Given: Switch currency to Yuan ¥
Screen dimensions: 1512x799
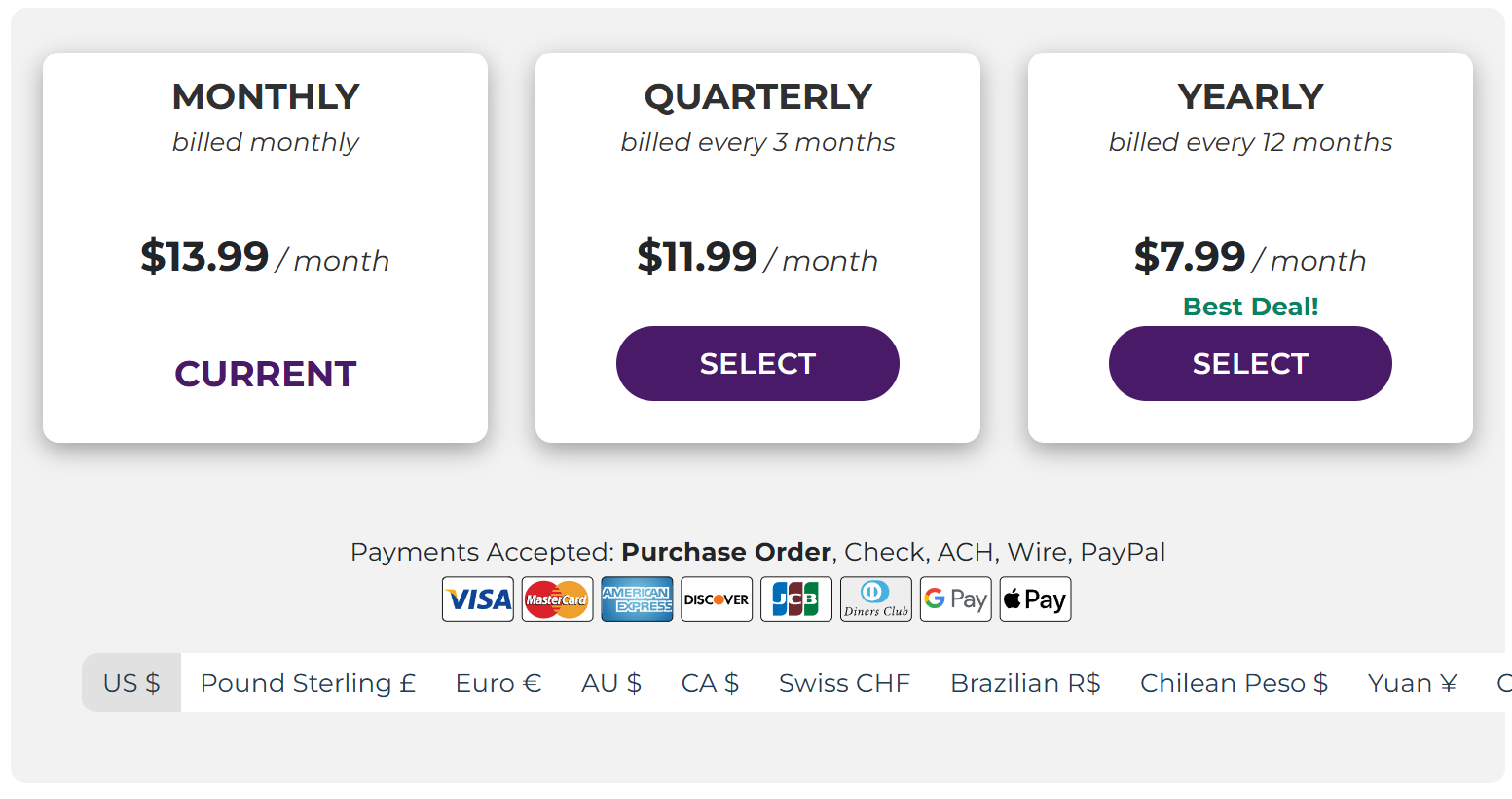Looking at the screenshot, I should click(1412, 683).
